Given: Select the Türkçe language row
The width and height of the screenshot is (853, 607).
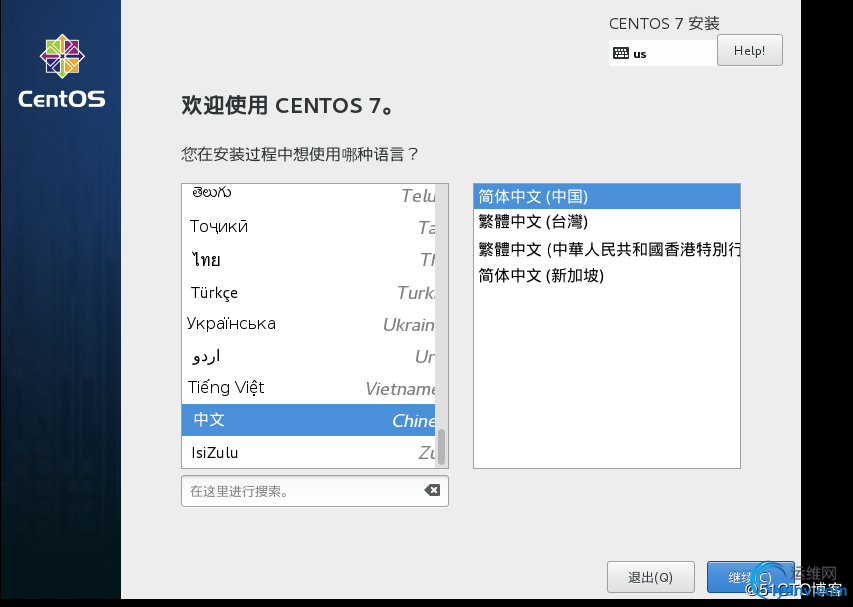Looking at the screenshot, I should point(308,292).
